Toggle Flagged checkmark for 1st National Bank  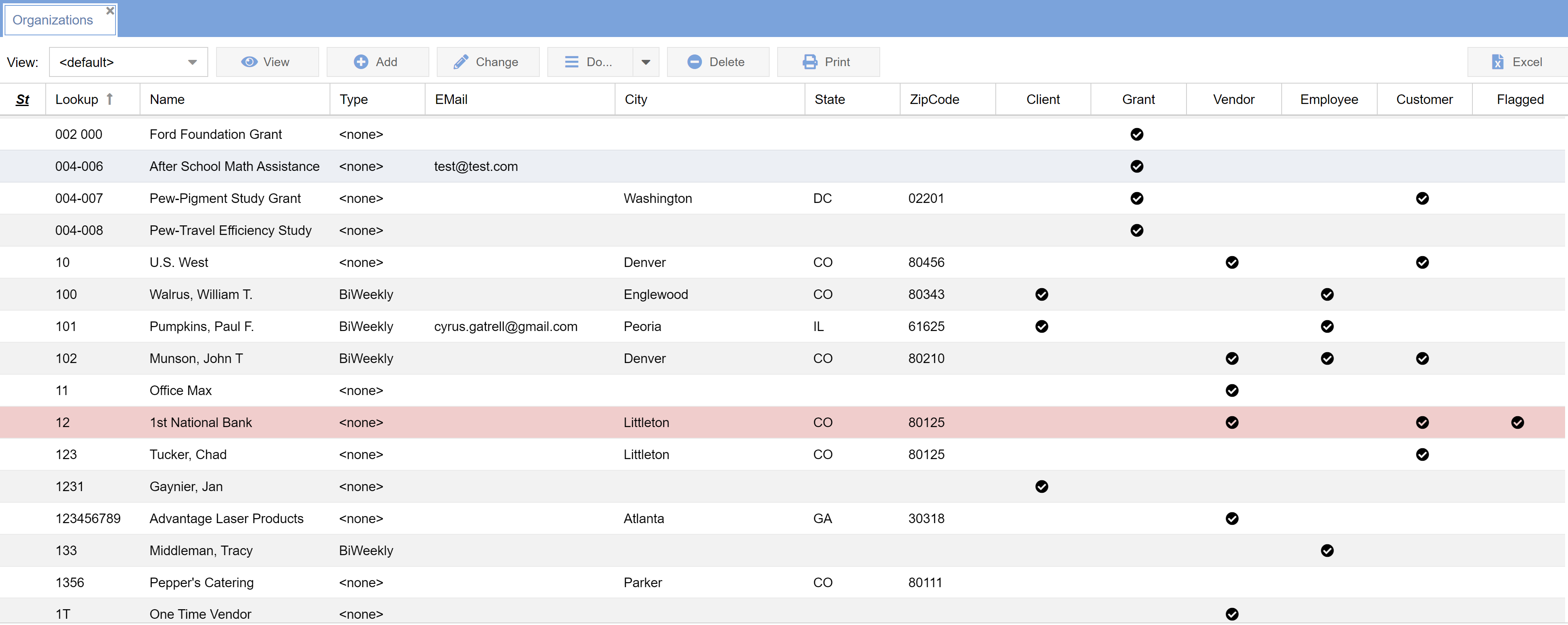pos(1517,423)
